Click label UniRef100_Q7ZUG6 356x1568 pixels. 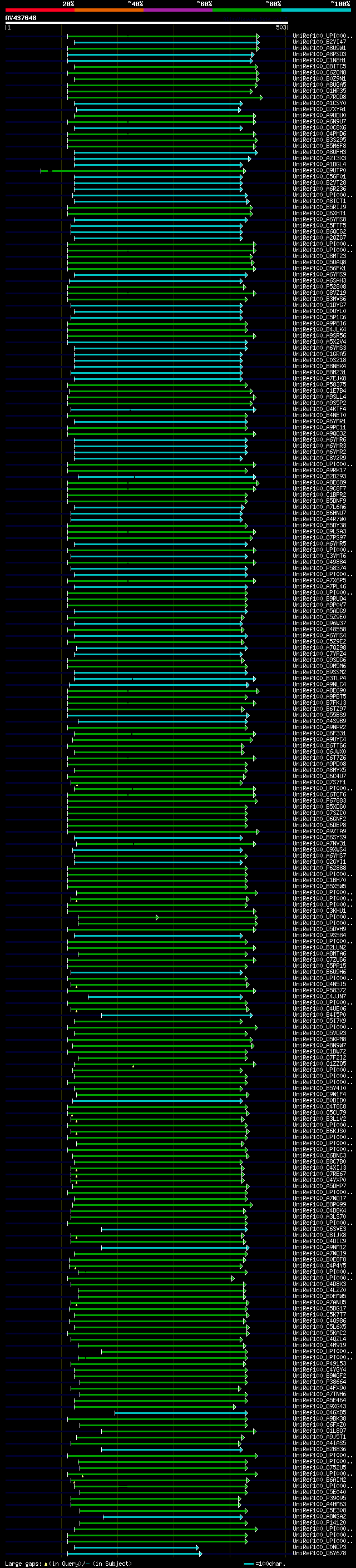tap(319, 960)
